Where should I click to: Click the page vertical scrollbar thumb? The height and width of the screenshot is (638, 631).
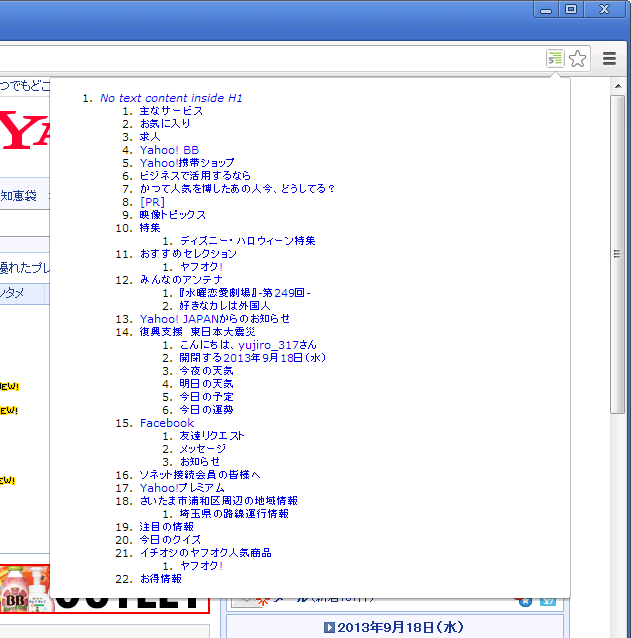coord(618,254)
